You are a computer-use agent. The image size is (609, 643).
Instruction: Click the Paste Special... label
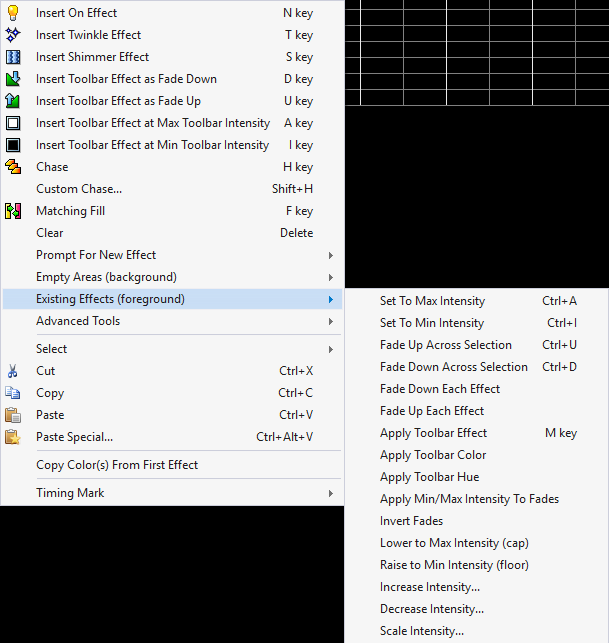[x=74, y=438]
